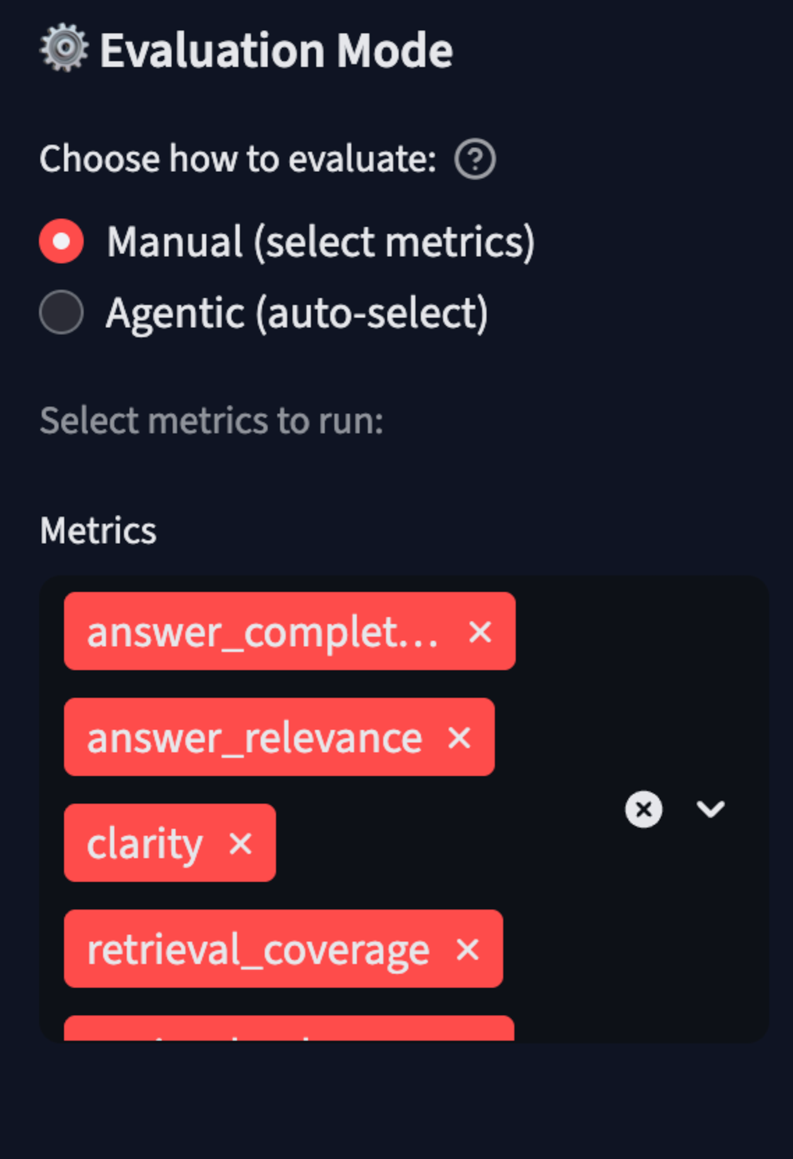Remove the retrieval_coverage metric chip
The width and height of the screenshot is (793, 1159).
[x=467, y=950]
